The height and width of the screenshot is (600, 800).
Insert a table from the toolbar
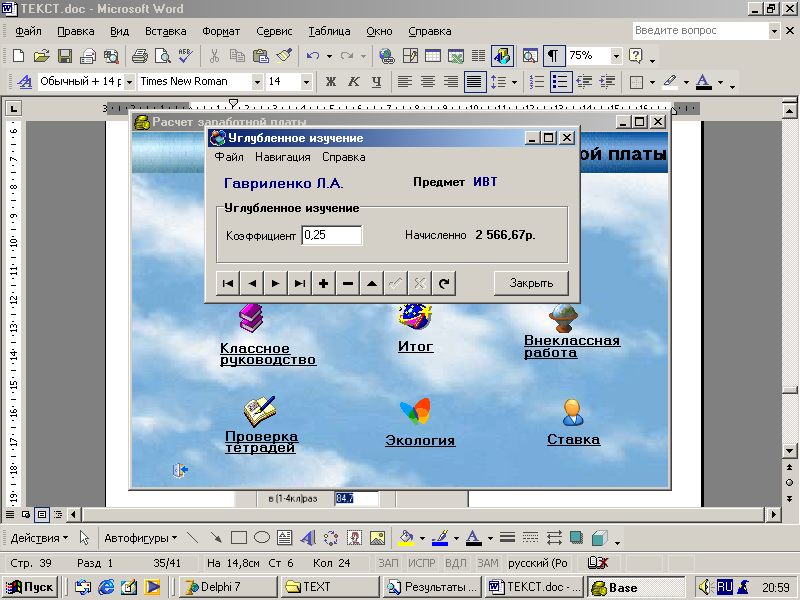(x=433, y=56)
